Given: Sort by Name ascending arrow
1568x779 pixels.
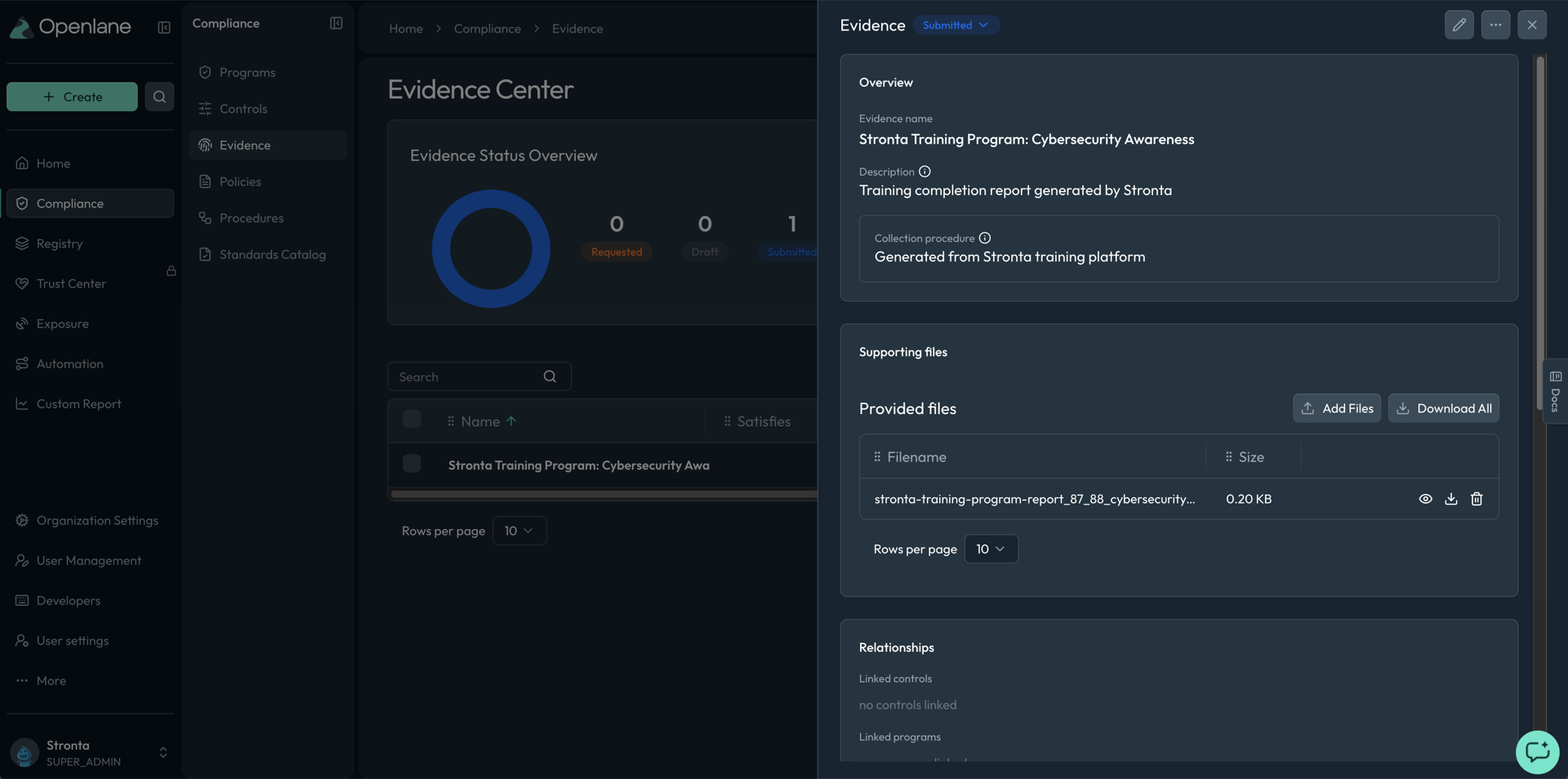Looking at the screenshot, I should (x=511, y=421).
